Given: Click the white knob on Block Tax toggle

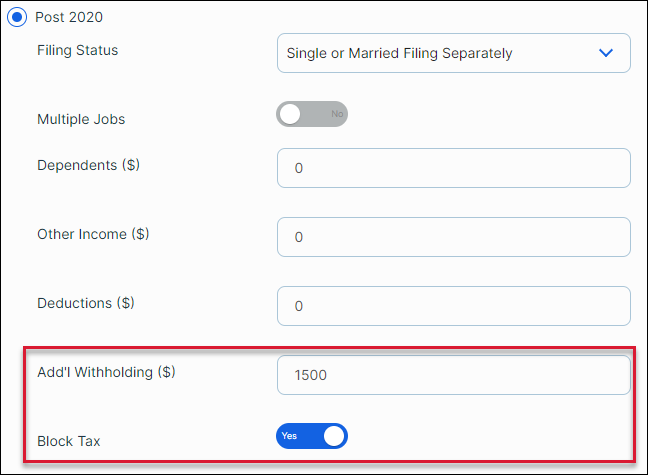Looking at the screenshot, I should coord(334,436).
